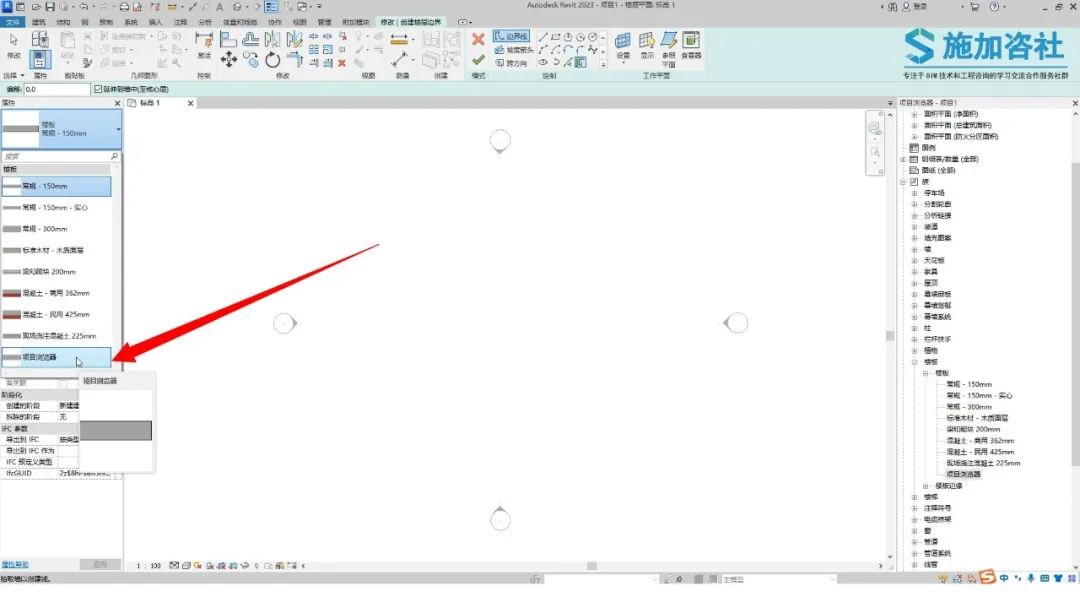Image resolution: width=1080 pixels, height=608 pixels.
Task: Toggle the 延伸到墙中(至核心层) checkbox
Action: 98,90
